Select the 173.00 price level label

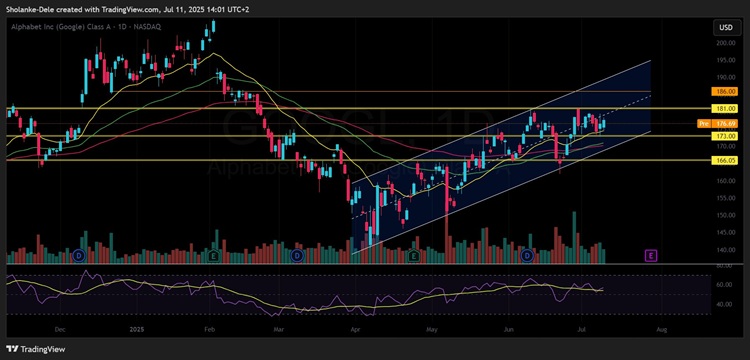pos(724,136)
